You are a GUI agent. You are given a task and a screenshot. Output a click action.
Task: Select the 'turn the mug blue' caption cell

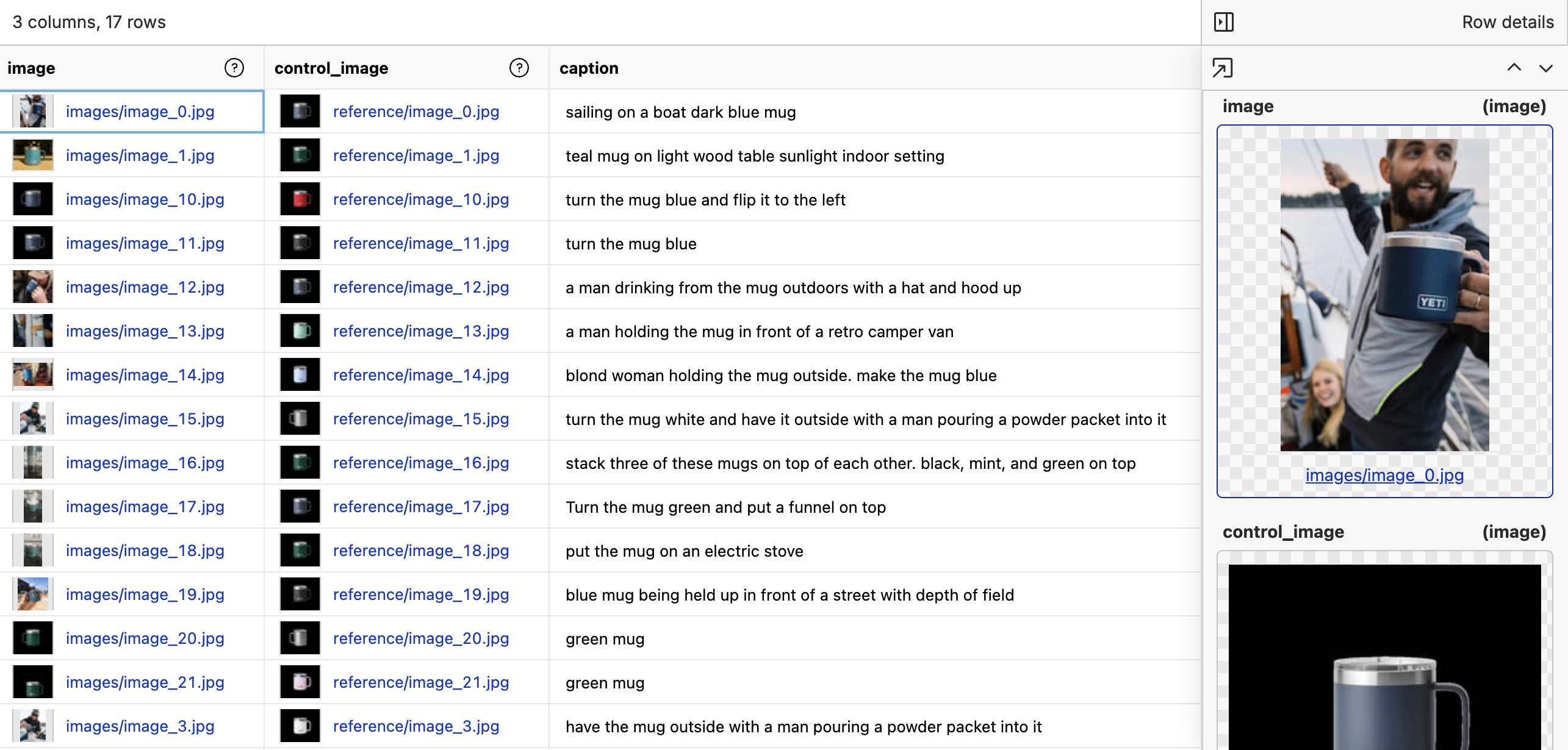coord(630,244)
